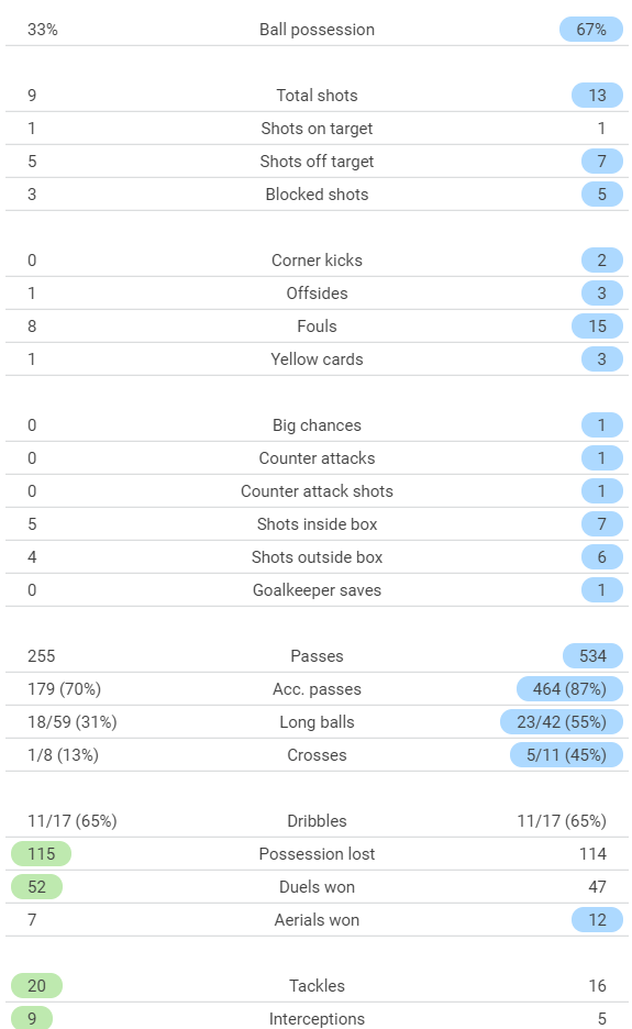The image size is (632, 1029).
Task: Click the Blocked shots 5 badge
Action: pos(602,194)
